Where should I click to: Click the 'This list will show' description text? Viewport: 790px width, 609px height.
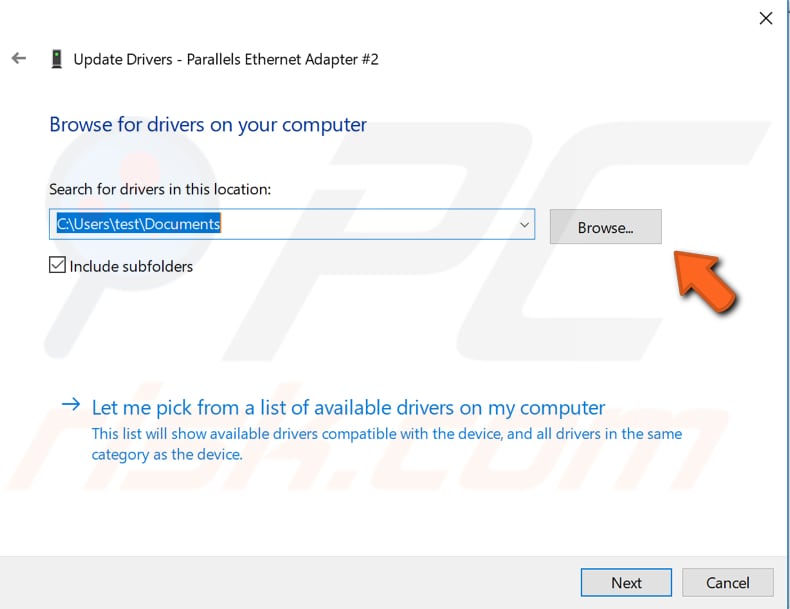(386, 444)
